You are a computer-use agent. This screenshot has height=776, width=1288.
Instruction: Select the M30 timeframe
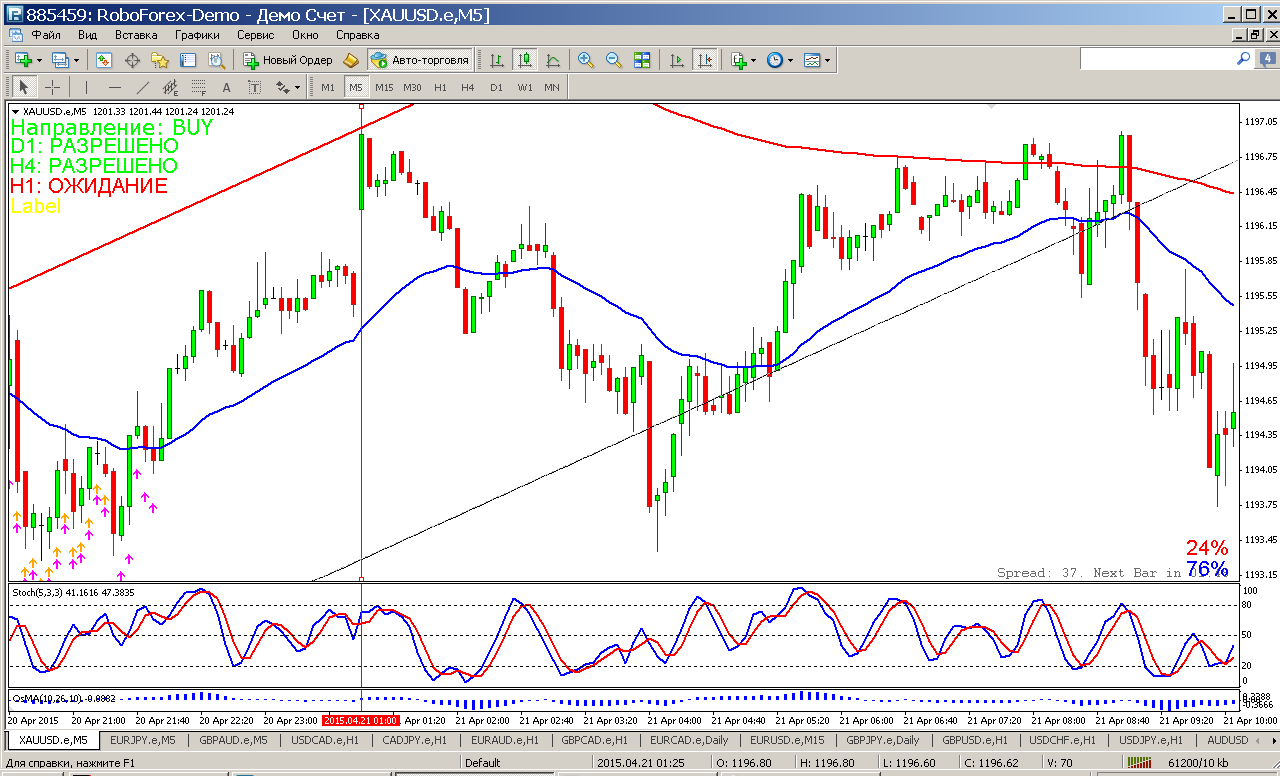point(412,87)
